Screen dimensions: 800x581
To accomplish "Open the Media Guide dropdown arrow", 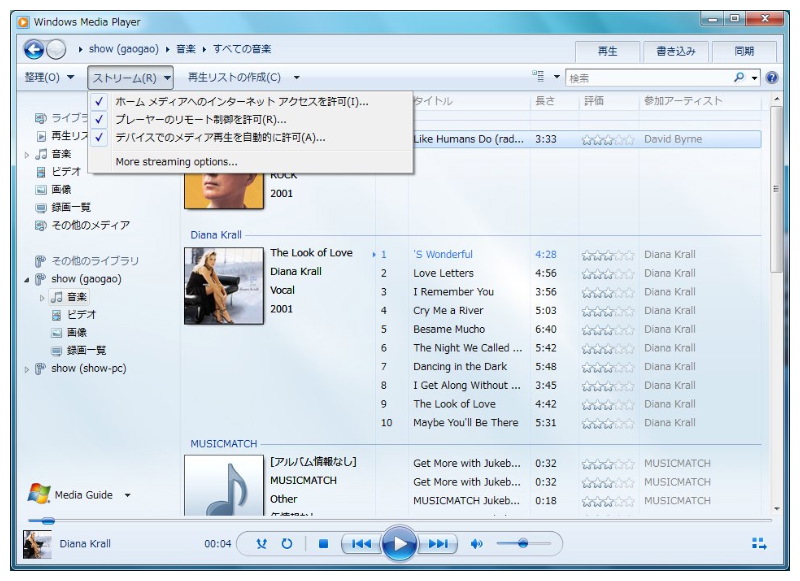I will tap(127, 496).
